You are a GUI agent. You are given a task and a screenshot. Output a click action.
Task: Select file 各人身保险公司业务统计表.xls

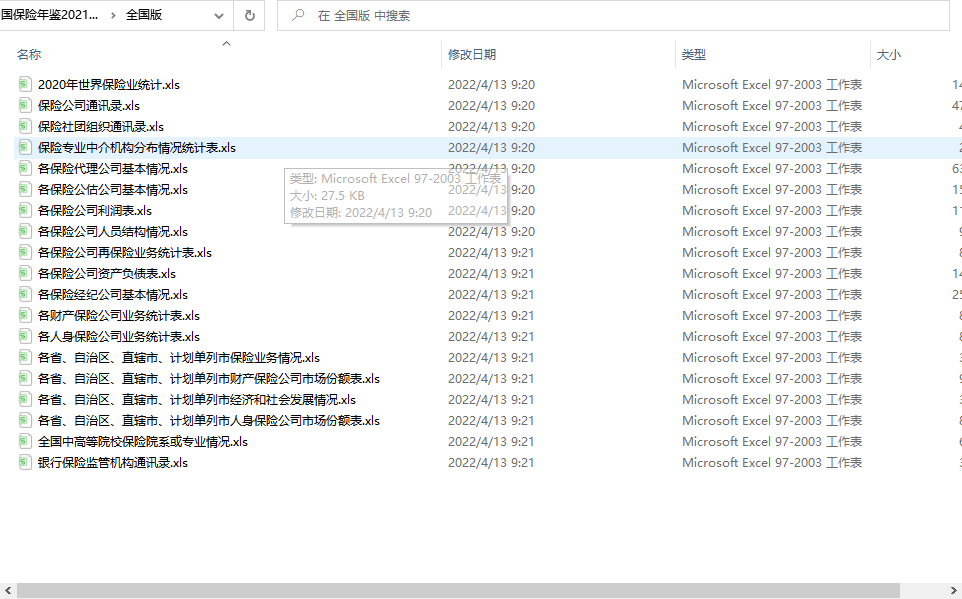click(x=119, y=336)
